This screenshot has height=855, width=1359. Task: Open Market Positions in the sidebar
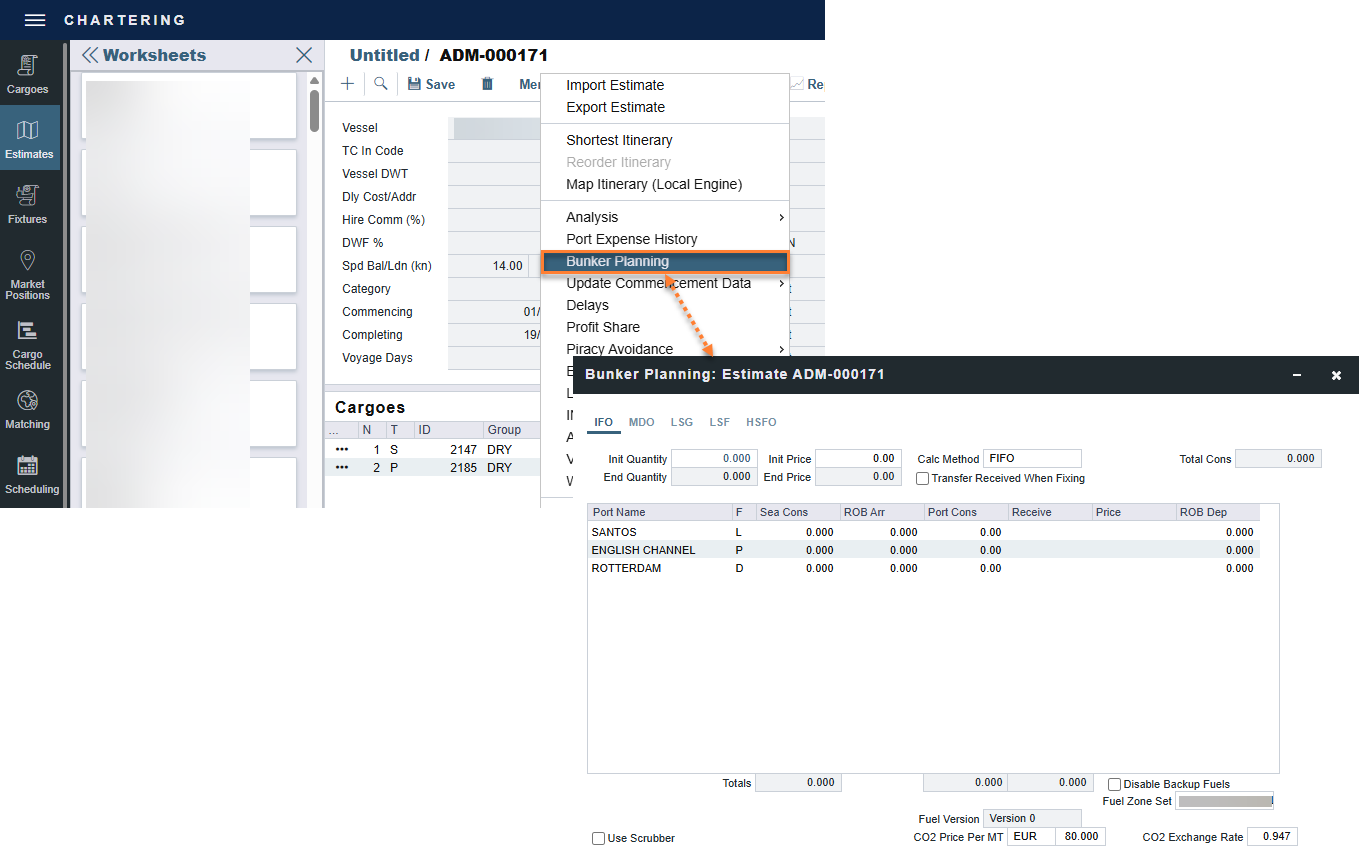28,274
